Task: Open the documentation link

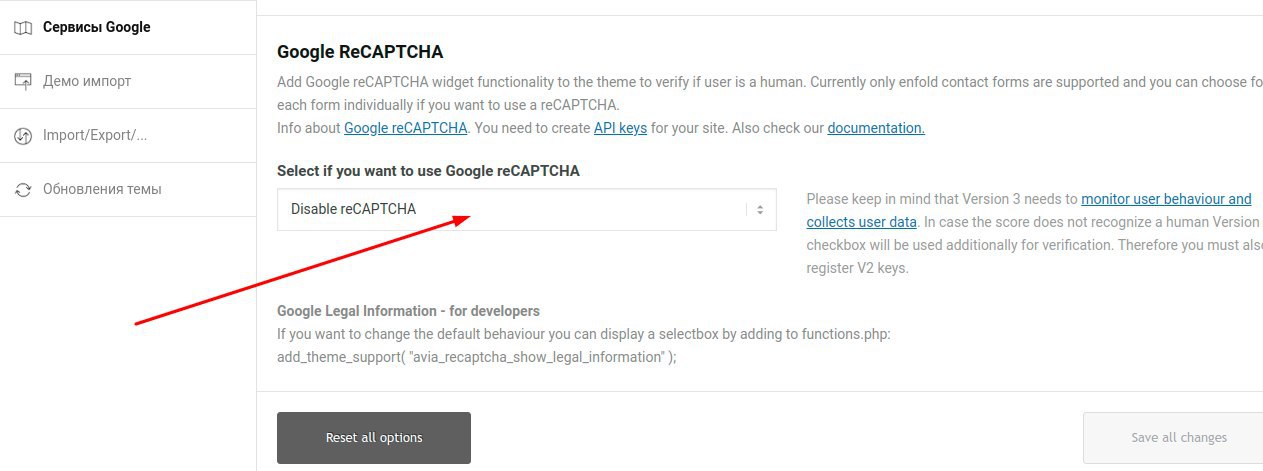Action: [x=876, y=128]
